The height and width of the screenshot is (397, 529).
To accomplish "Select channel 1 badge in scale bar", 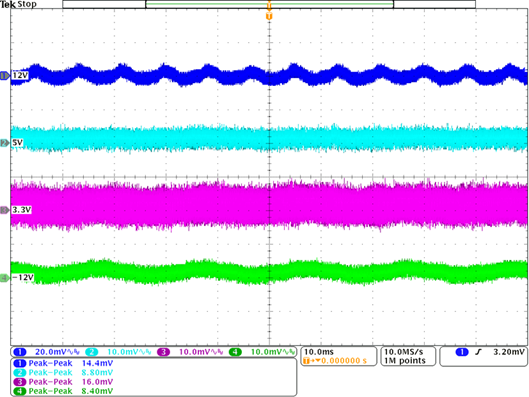I will pos(20,352).
